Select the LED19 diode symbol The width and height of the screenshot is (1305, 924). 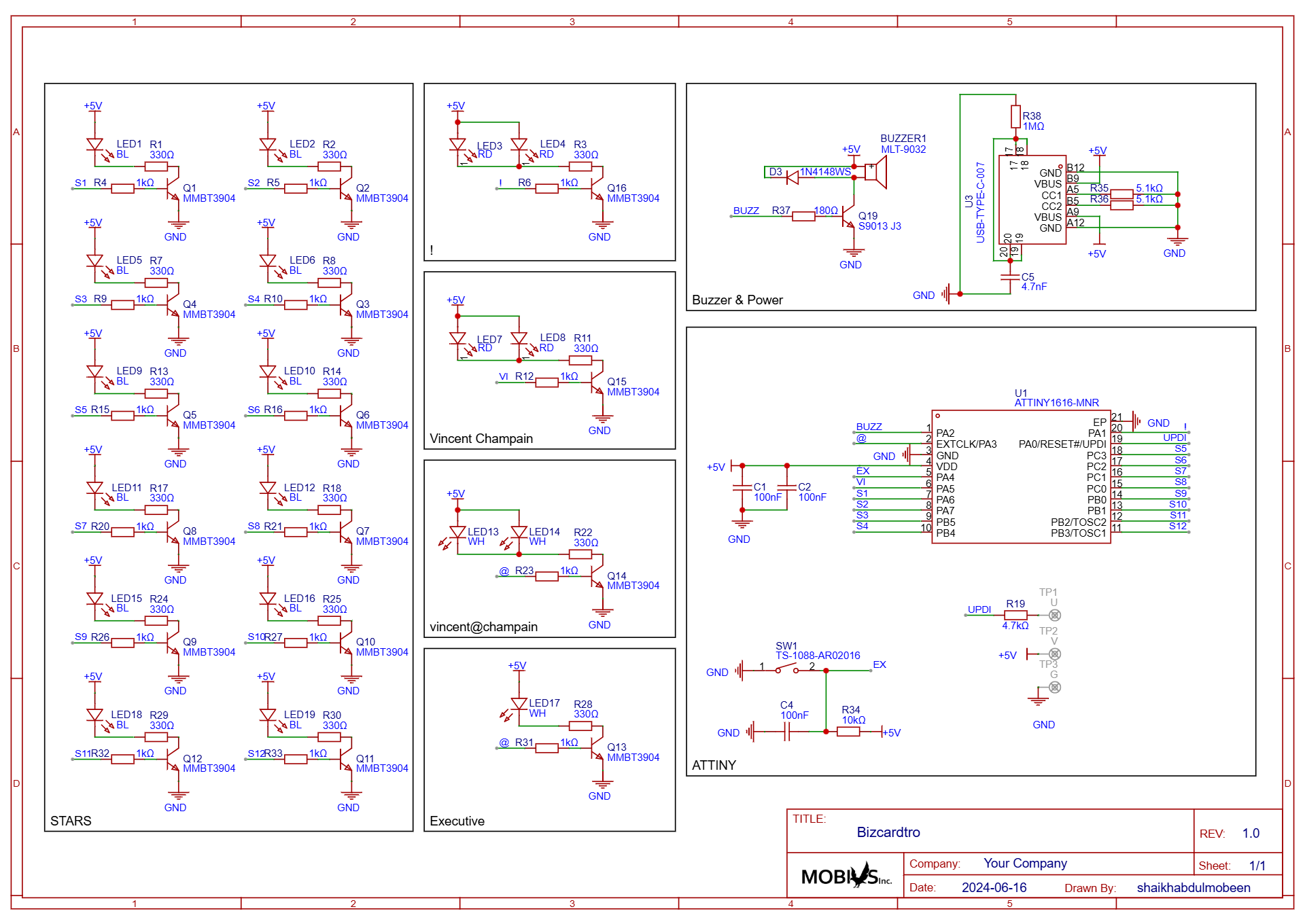coord(268,715)
